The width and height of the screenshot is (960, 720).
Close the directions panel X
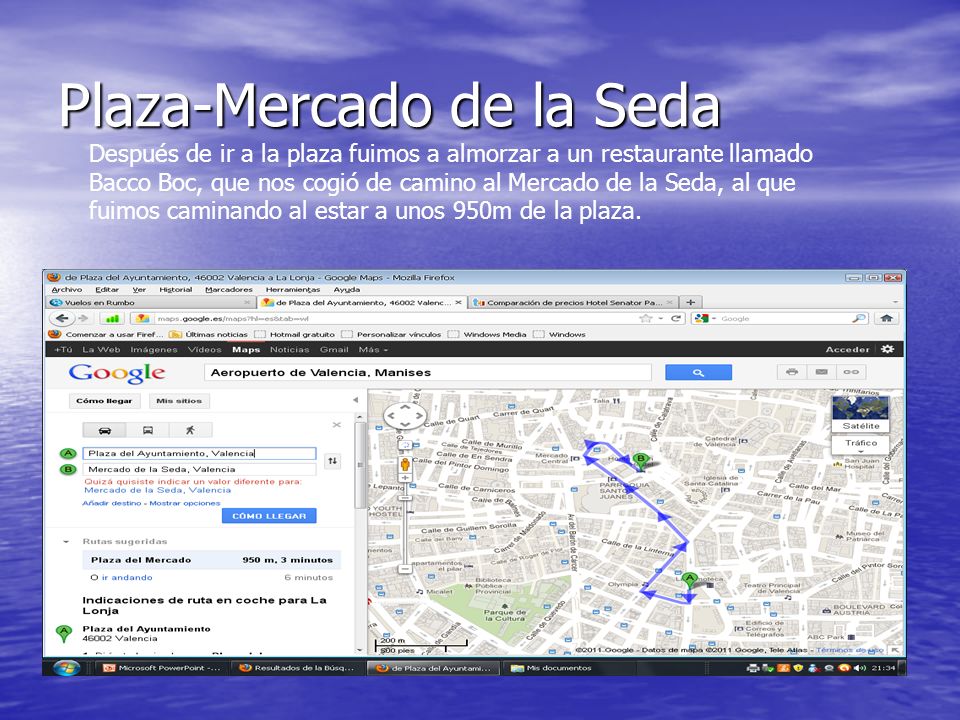pos(336,424)
